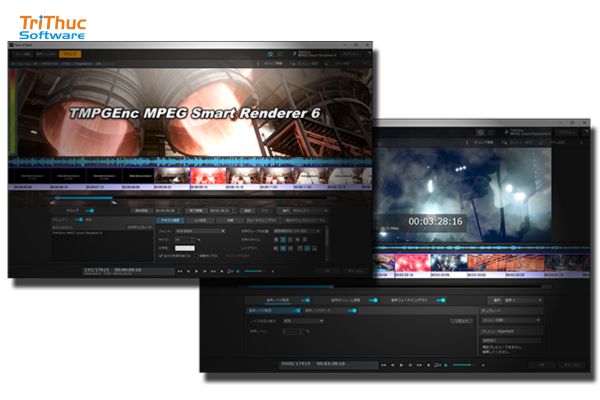Click scrollbar beside the text alignment icon rows
Viewport: 600px width, 400px height.
pyautogui.click(x=326, y=243)
